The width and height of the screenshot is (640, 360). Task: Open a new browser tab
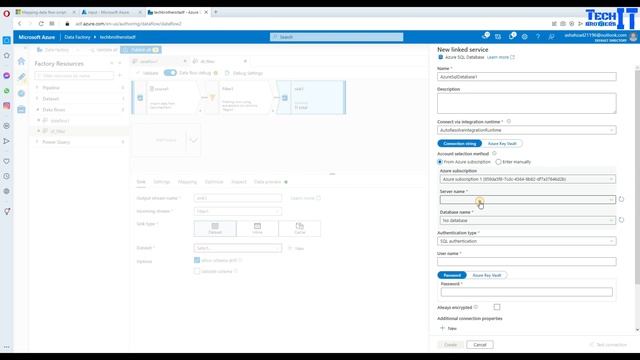216,12
